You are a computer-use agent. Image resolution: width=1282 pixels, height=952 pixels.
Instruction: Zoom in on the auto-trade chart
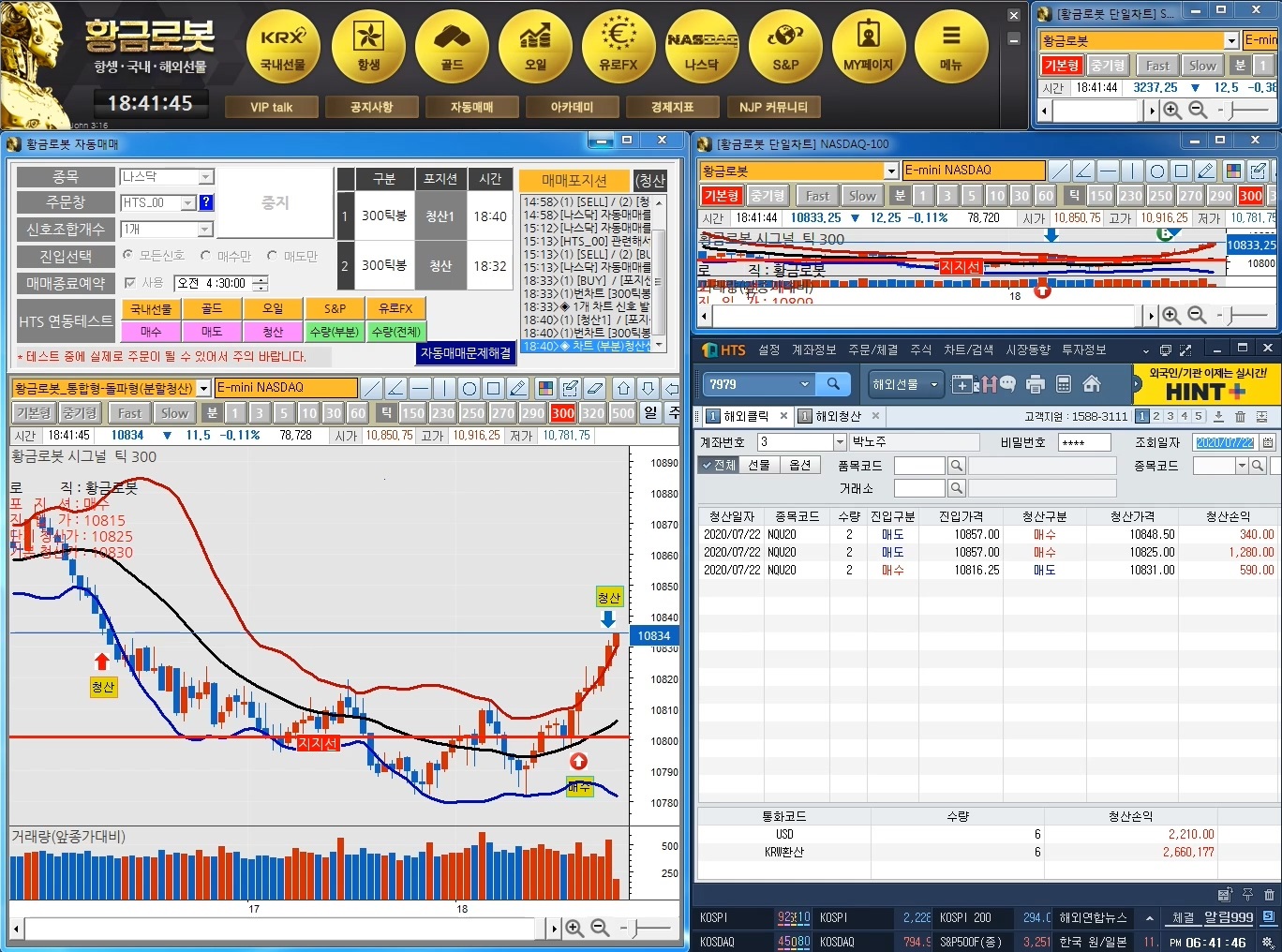coord(574,928)
